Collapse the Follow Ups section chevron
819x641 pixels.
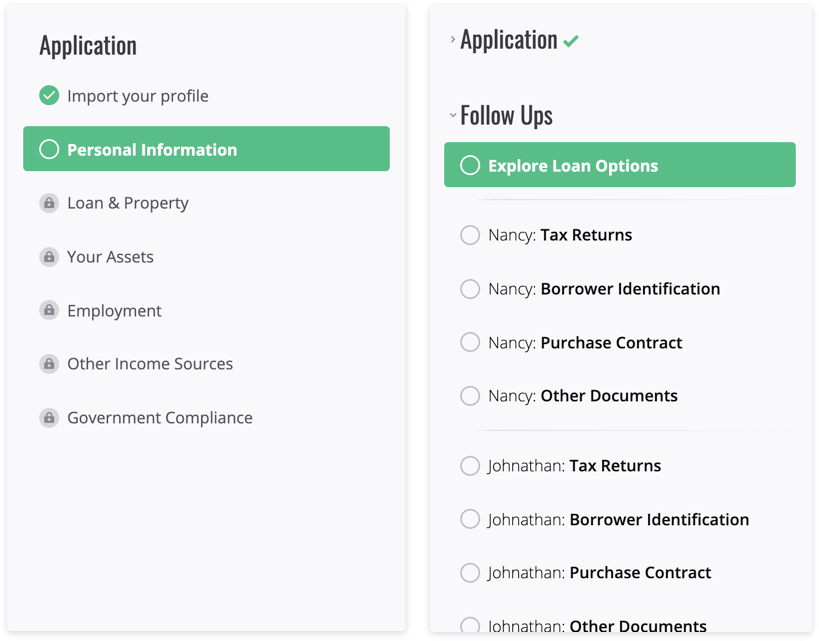(453, 115)
